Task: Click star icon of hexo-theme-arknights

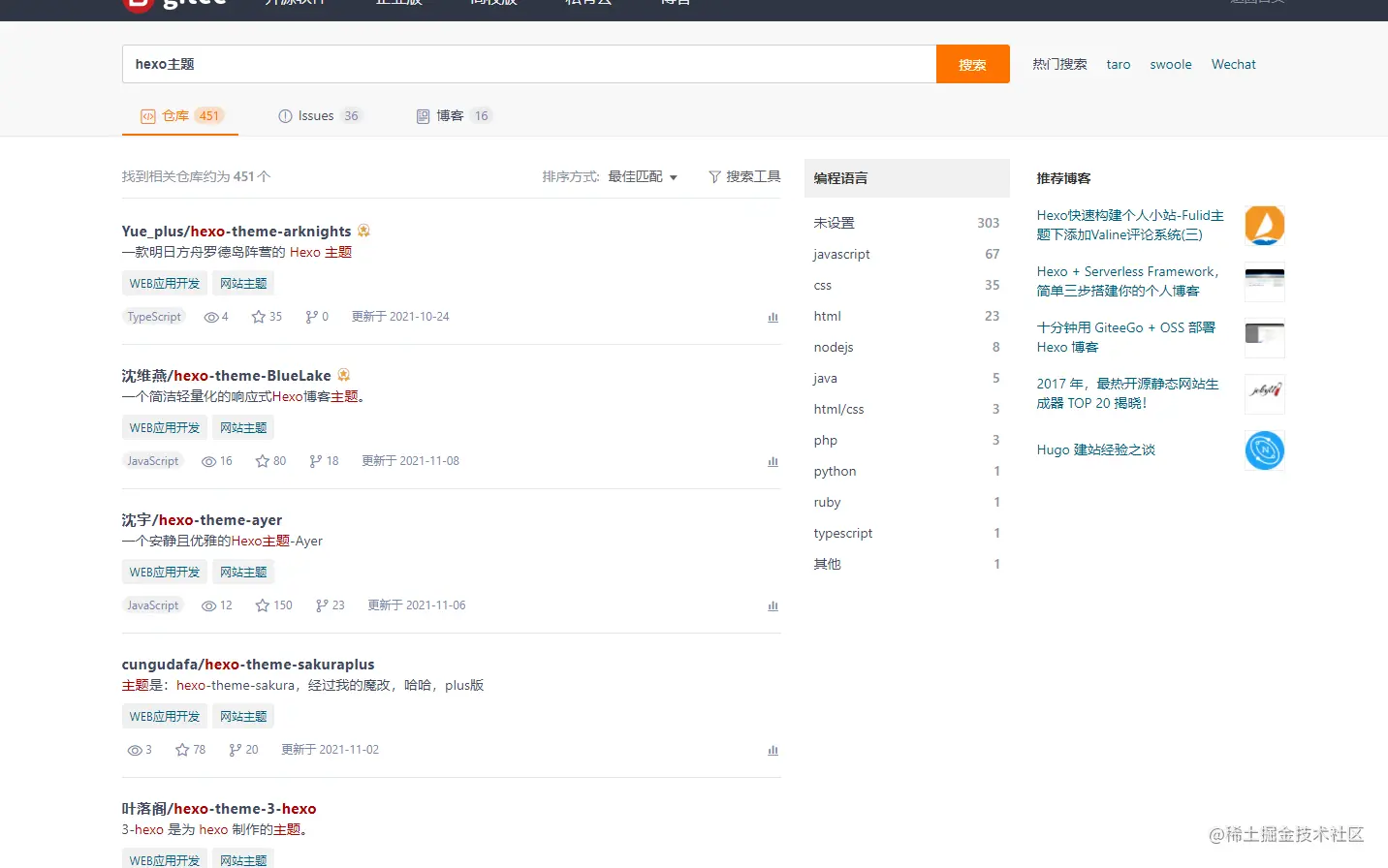Action: (x=258, y=317)
